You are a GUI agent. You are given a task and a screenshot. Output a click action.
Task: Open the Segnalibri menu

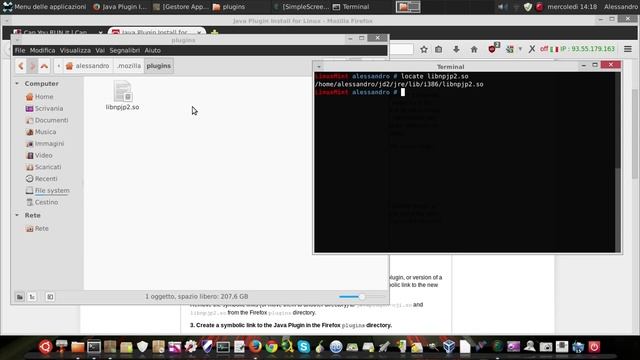click(x=124, y=50)
